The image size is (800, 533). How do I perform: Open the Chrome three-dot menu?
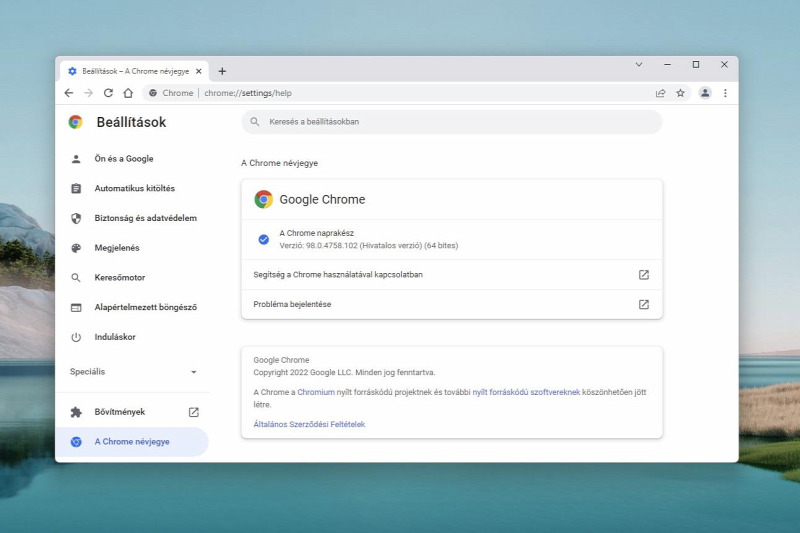point(725,93)
